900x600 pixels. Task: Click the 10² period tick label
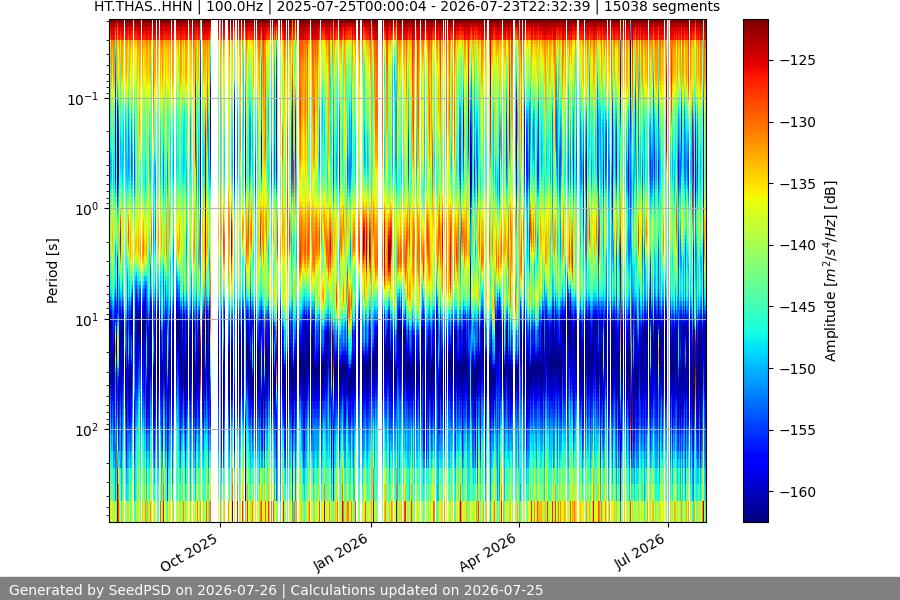tap(87, 430)
